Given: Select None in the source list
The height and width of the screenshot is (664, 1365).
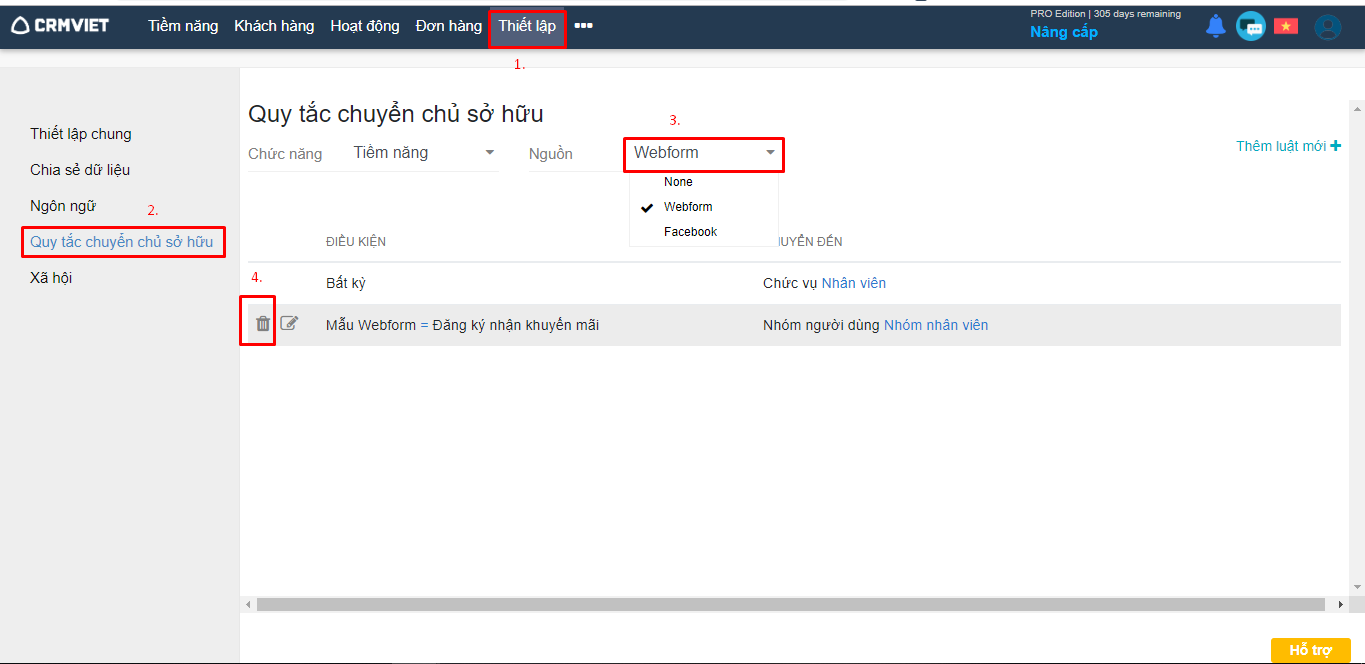Looking at the screenshot, I should point(678,182).
